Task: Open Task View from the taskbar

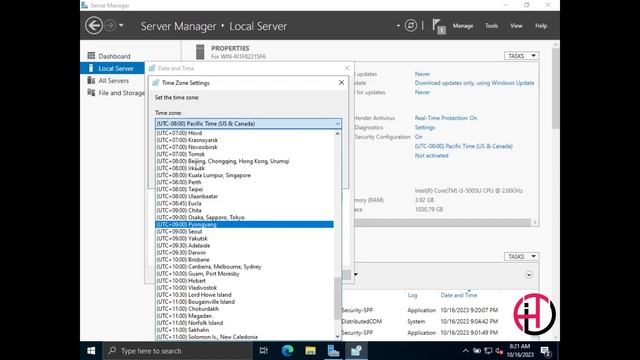Action: (x=264, y=351)
